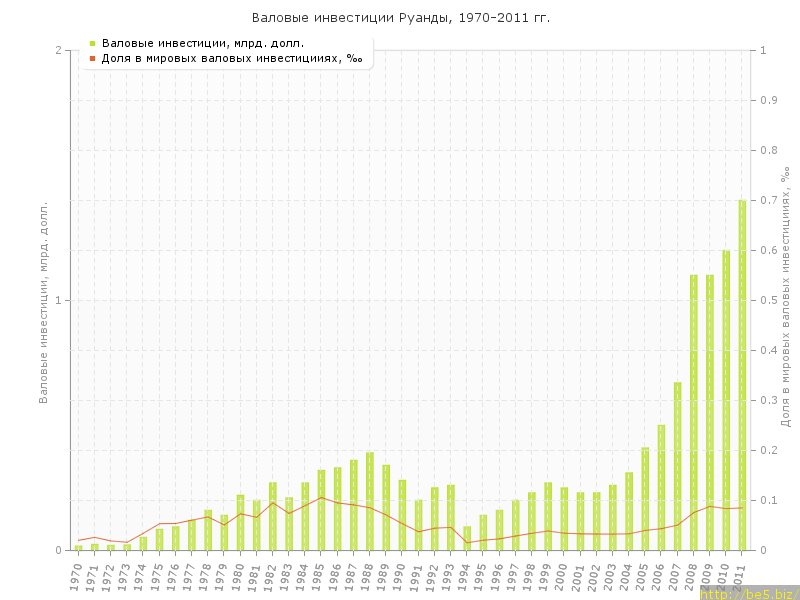Screen dimensions: 800x600
Task: Click the orange line peak at 1985
Action: click(x=321, y=497)
